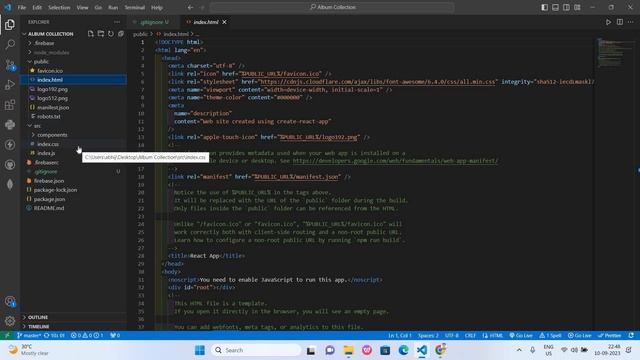
Task: Click the Prettier status item
Action: click(609, 335)
